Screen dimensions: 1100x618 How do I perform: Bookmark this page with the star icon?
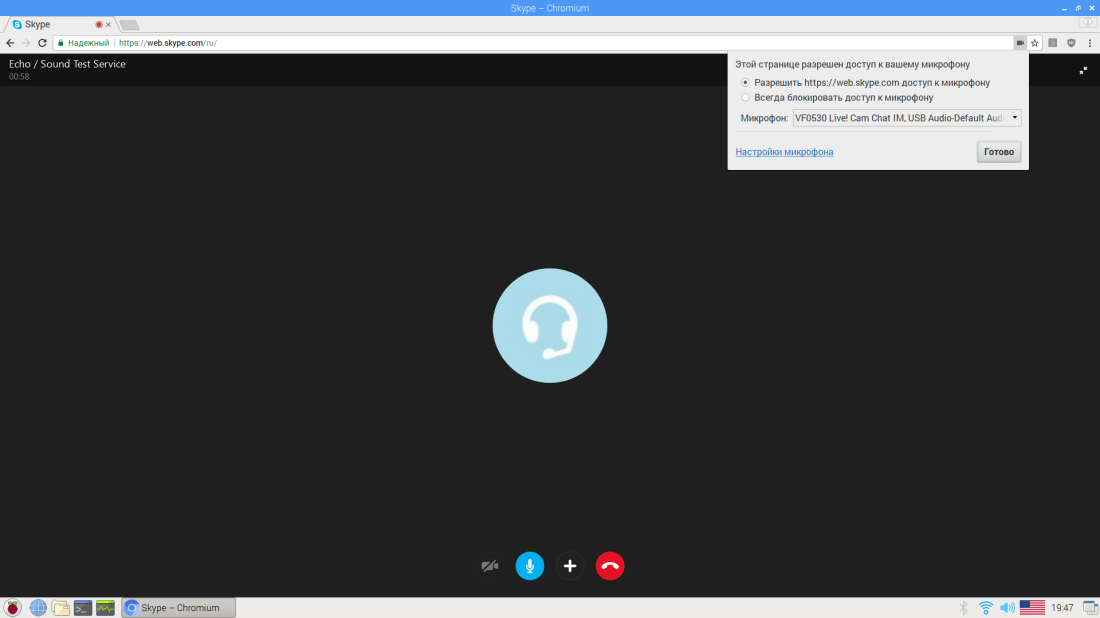[1035, 43]
